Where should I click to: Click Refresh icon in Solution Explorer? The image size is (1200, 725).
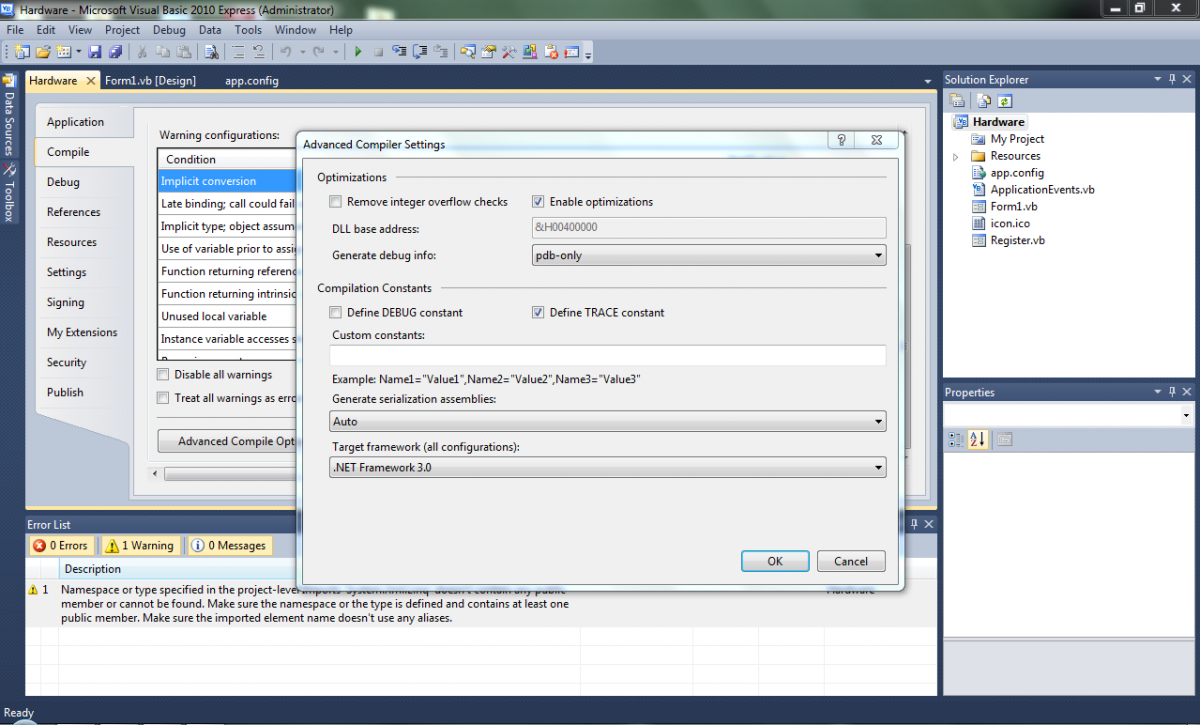coord(1004,101)
